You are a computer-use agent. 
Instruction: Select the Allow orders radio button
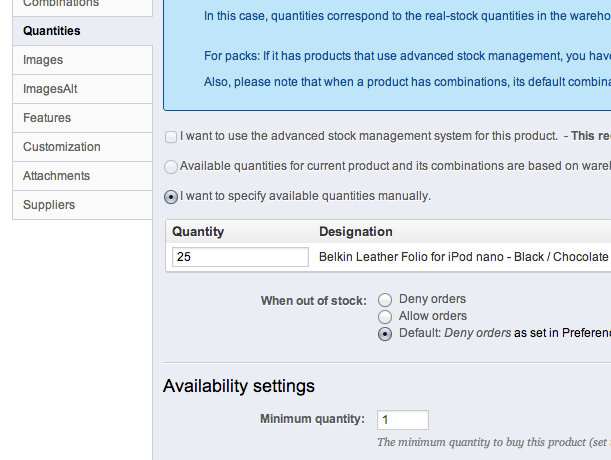[385, 316]
